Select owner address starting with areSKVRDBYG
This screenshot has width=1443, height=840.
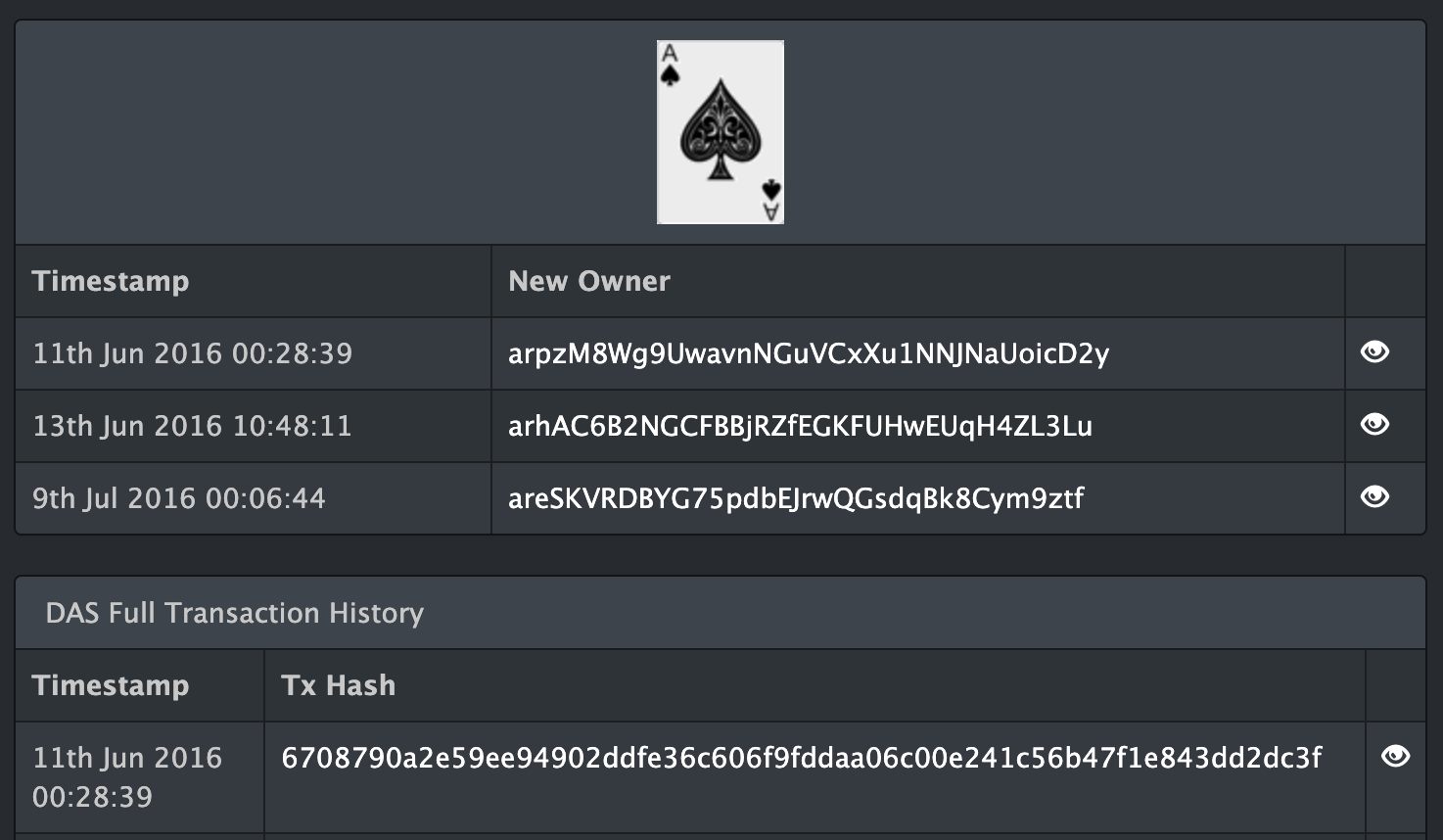[x=795, y=498]
